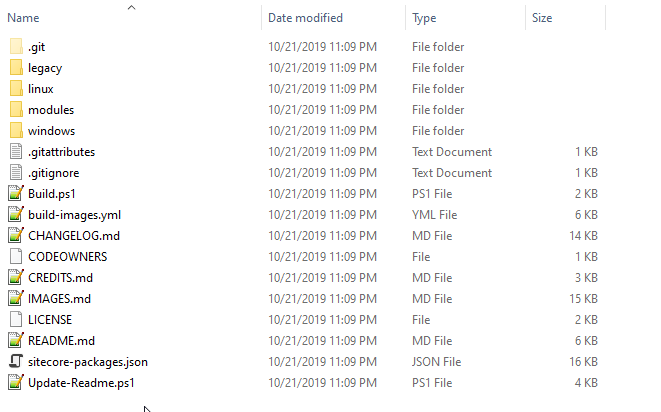This screenshot has height=412, width=661.
Task: Click the README.md file icon
Action: pyautogui.click(x=16, y=340)
